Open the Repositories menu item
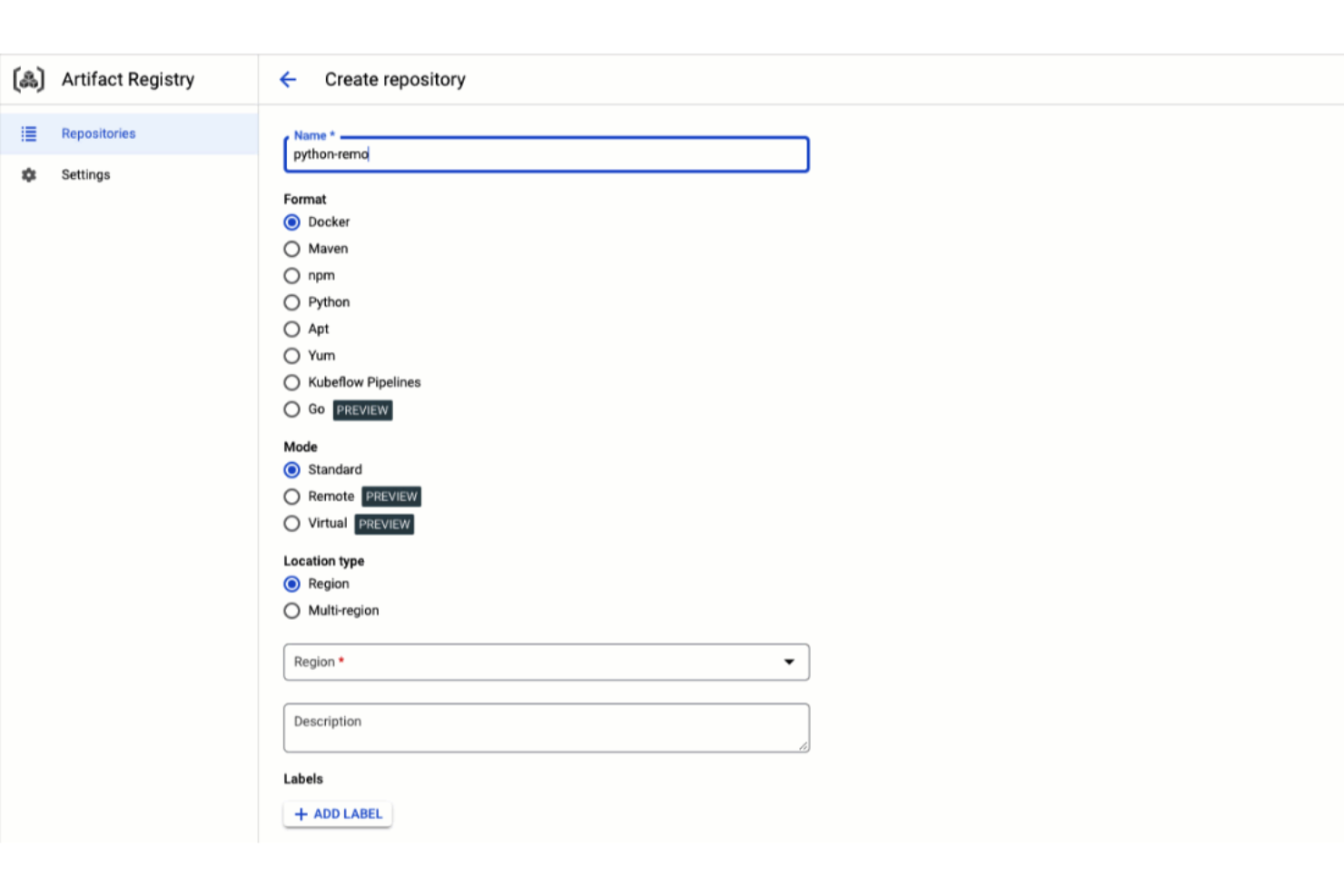This screenshot has width=1344, height=896. [129, 133]
